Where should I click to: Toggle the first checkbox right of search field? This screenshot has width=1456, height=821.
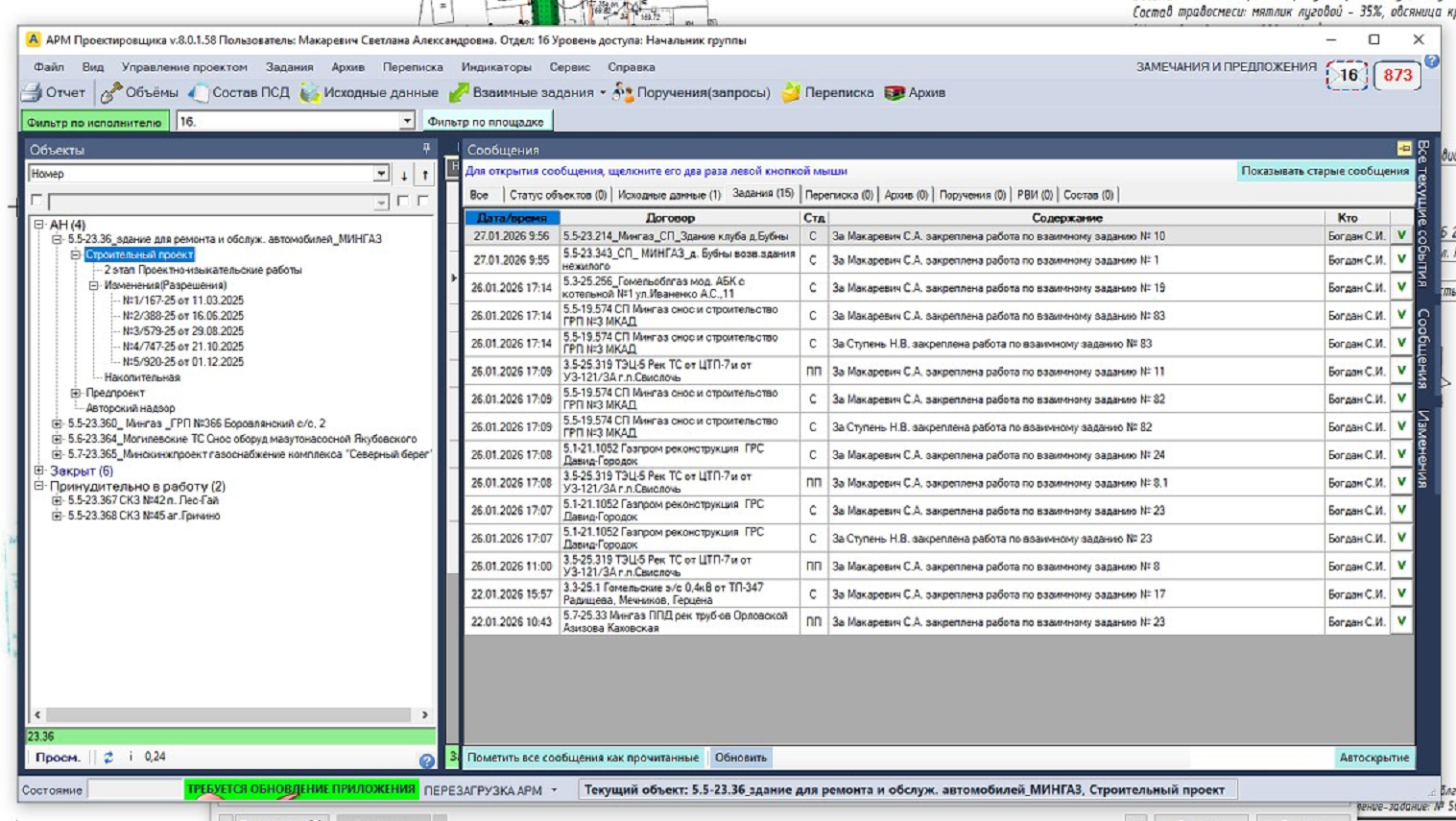click(403, 201)
